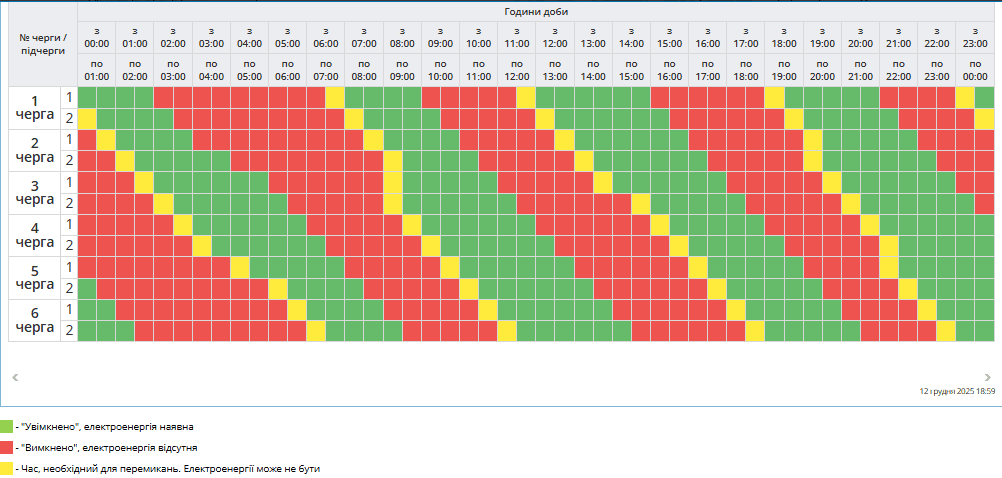The image size is (1002, 478).
Task: Click the "з 18:00" column header
Action: pyautogui.click(x=784, y=37)
